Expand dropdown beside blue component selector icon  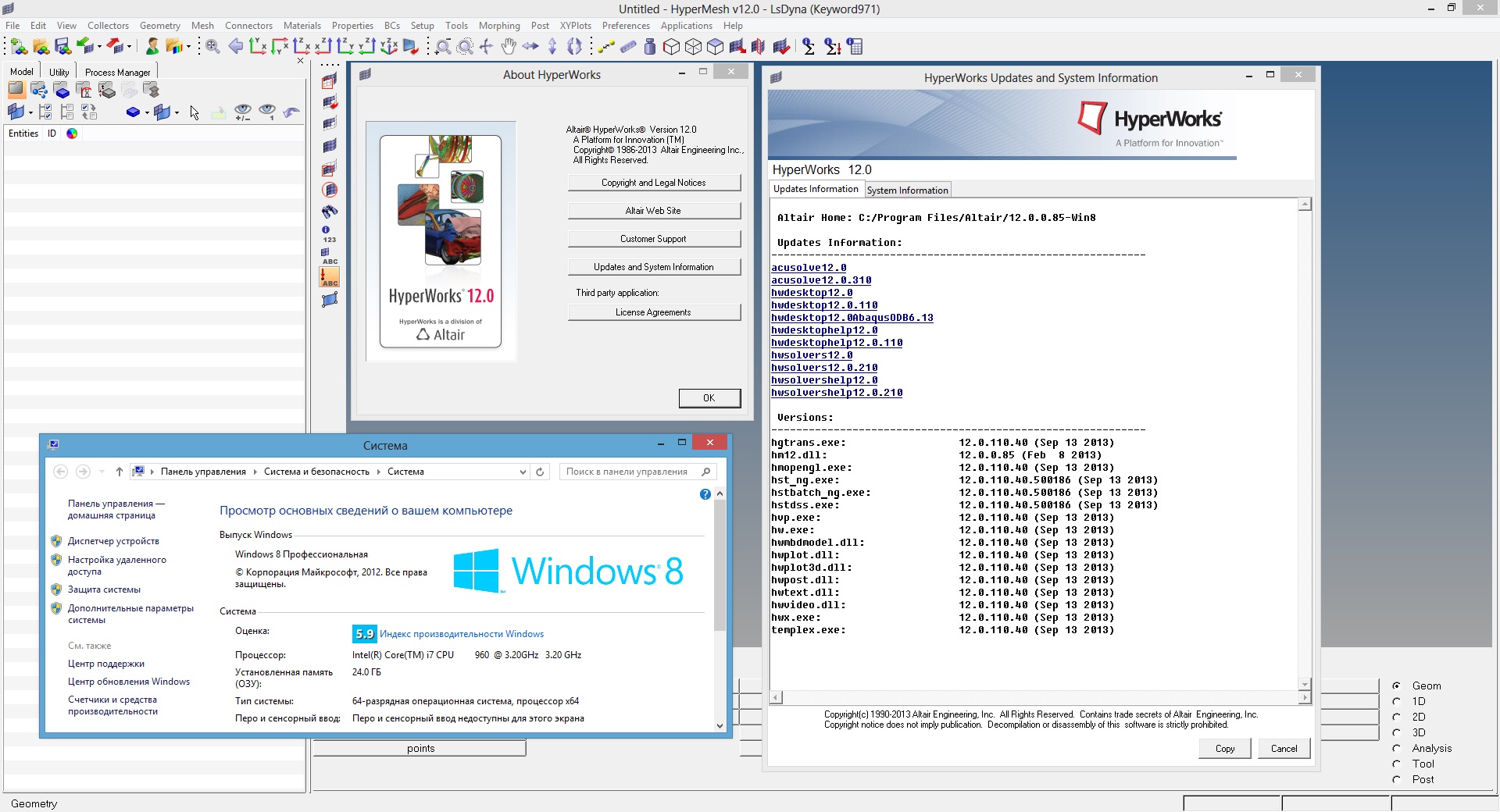147,112
